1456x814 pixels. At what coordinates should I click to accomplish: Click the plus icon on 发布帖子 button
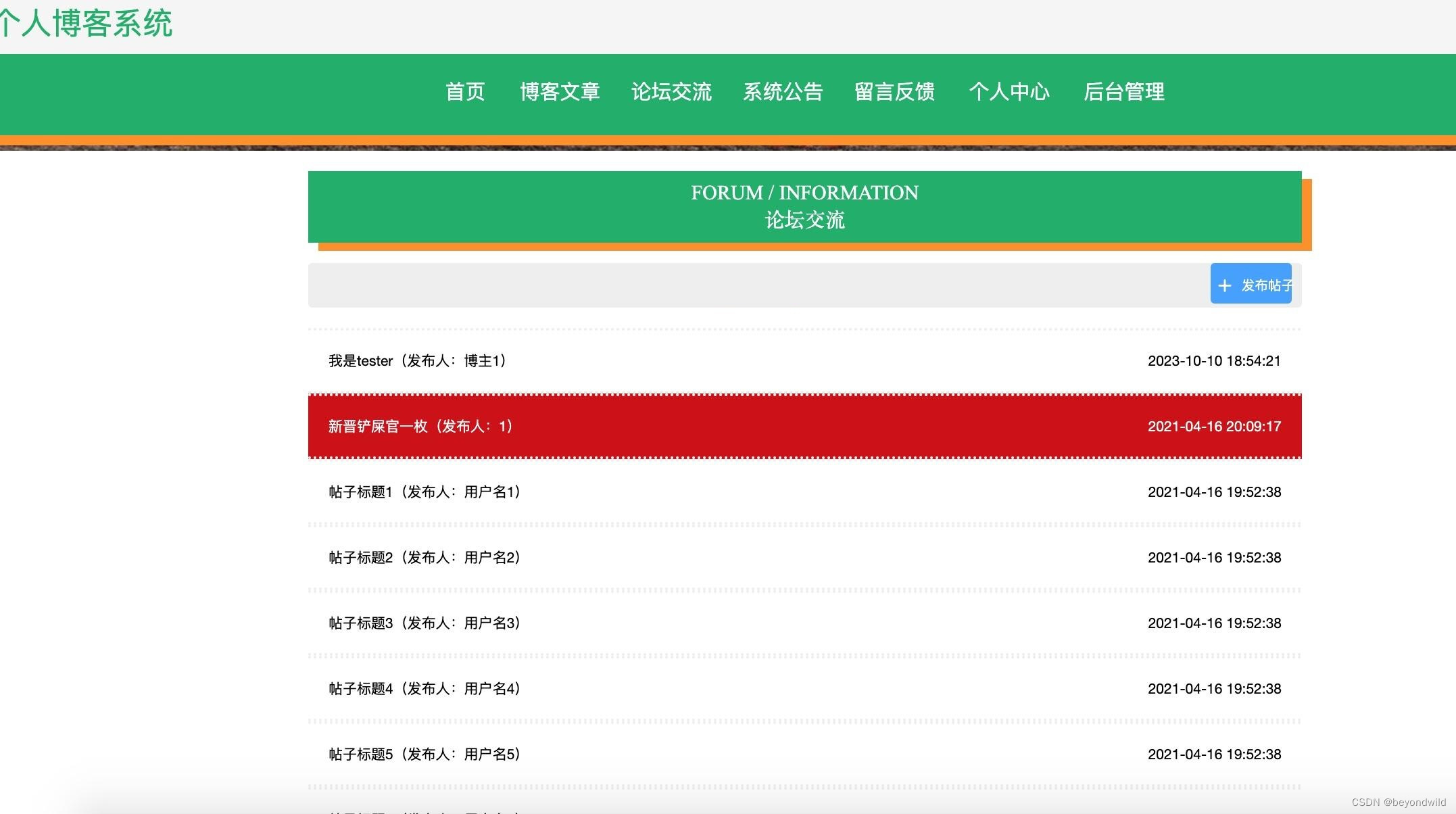click(x=1225, y=285)
